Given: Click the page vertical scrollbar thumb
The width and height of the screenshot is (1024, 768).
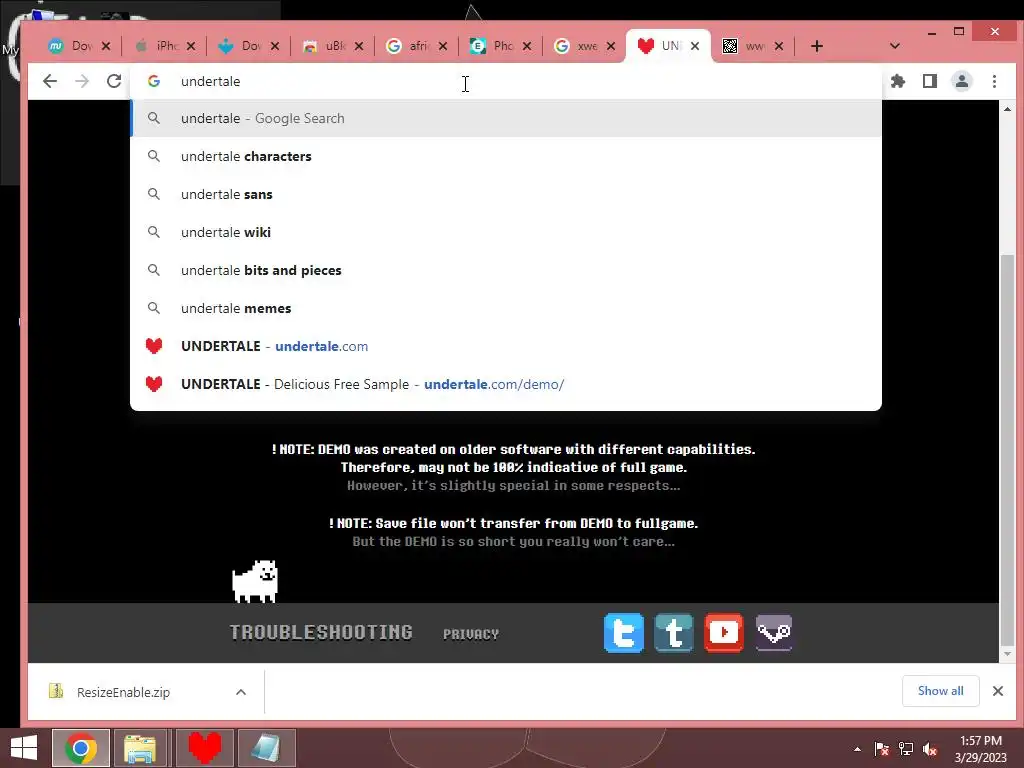Looking at the screenshot, I should 1008,449.
